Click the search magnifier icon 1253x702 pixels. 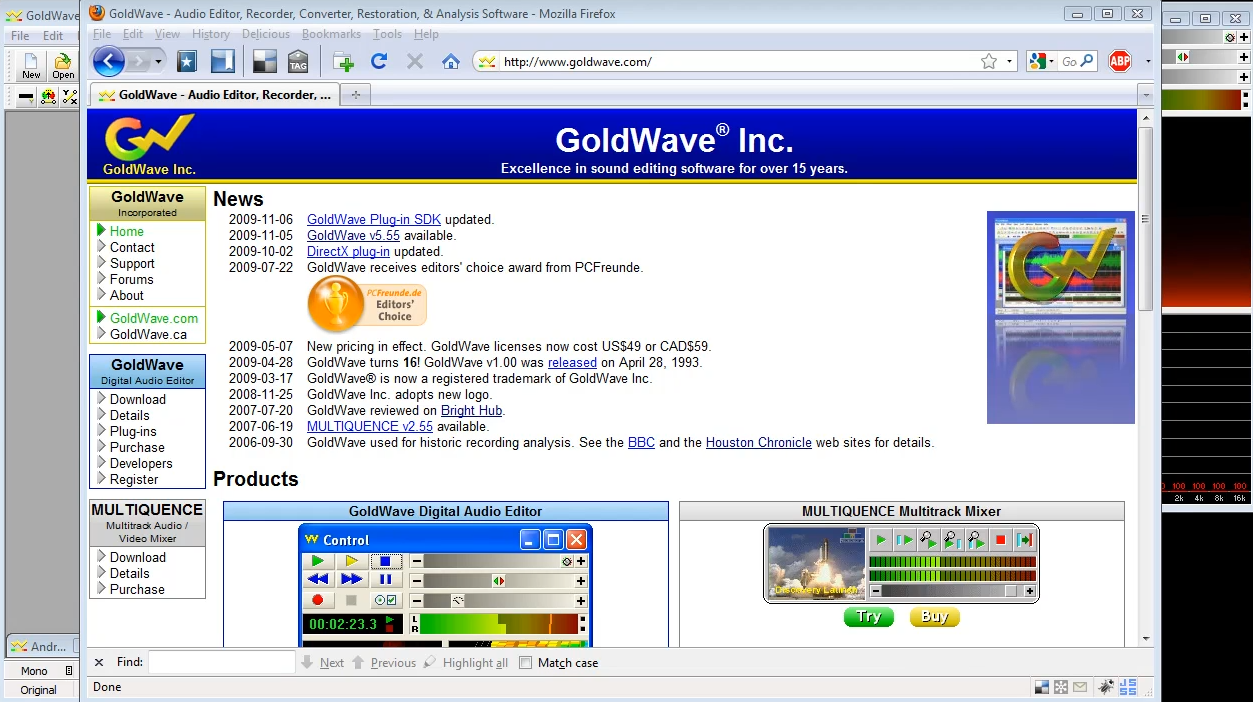(x=1087, y=61)
